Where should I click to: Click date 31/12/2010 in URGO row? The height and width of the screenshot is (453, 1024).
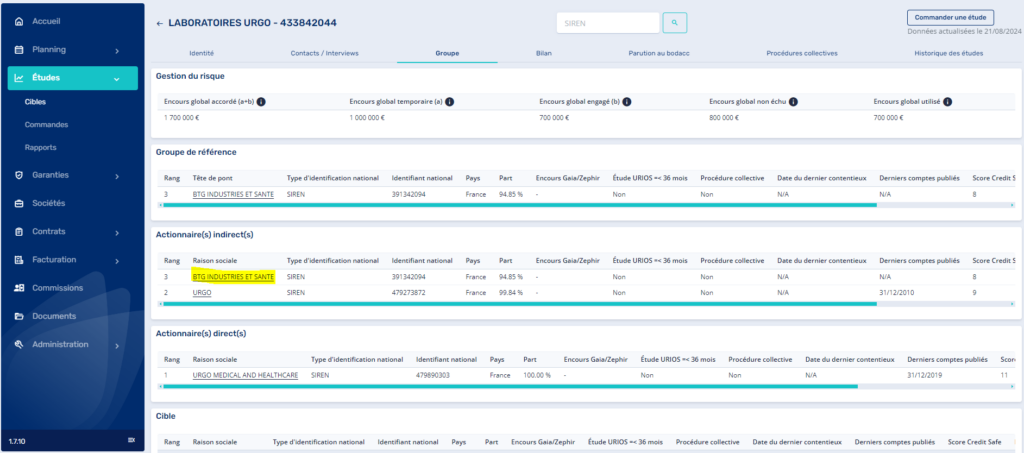895,293
